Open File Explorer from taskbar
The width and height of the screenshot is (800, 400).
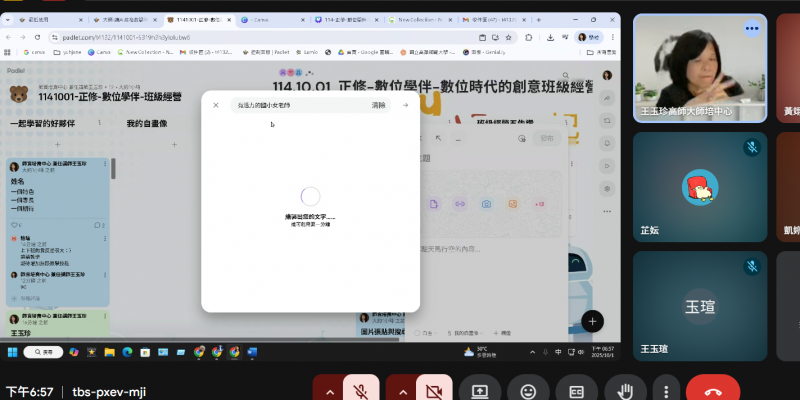pos(109,352)
